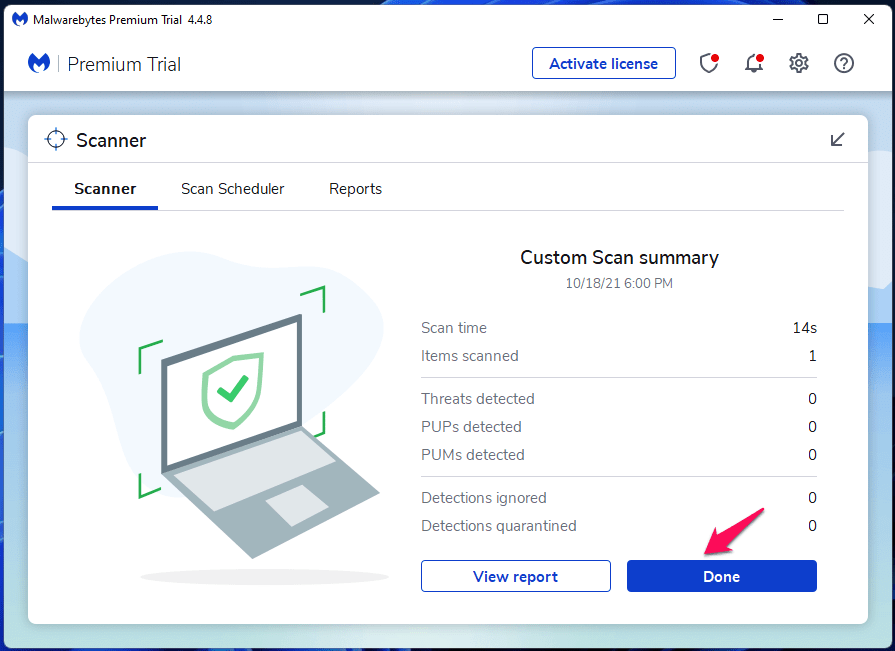Click the Scanner crosshair icon
This screenshot has height=651, width=895.
tap(56, 139)
